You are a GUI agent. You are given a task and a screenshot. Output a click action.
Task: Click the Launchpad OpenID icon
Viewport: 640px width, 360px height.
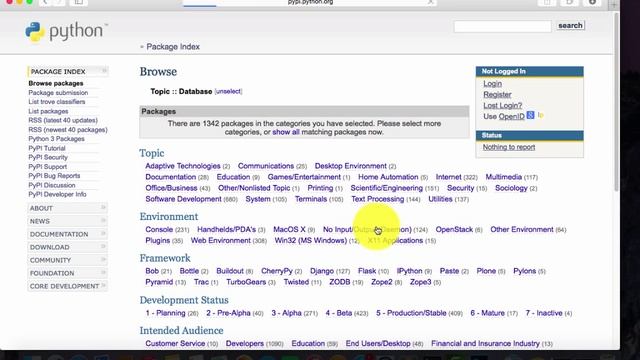tap(540, 116)
